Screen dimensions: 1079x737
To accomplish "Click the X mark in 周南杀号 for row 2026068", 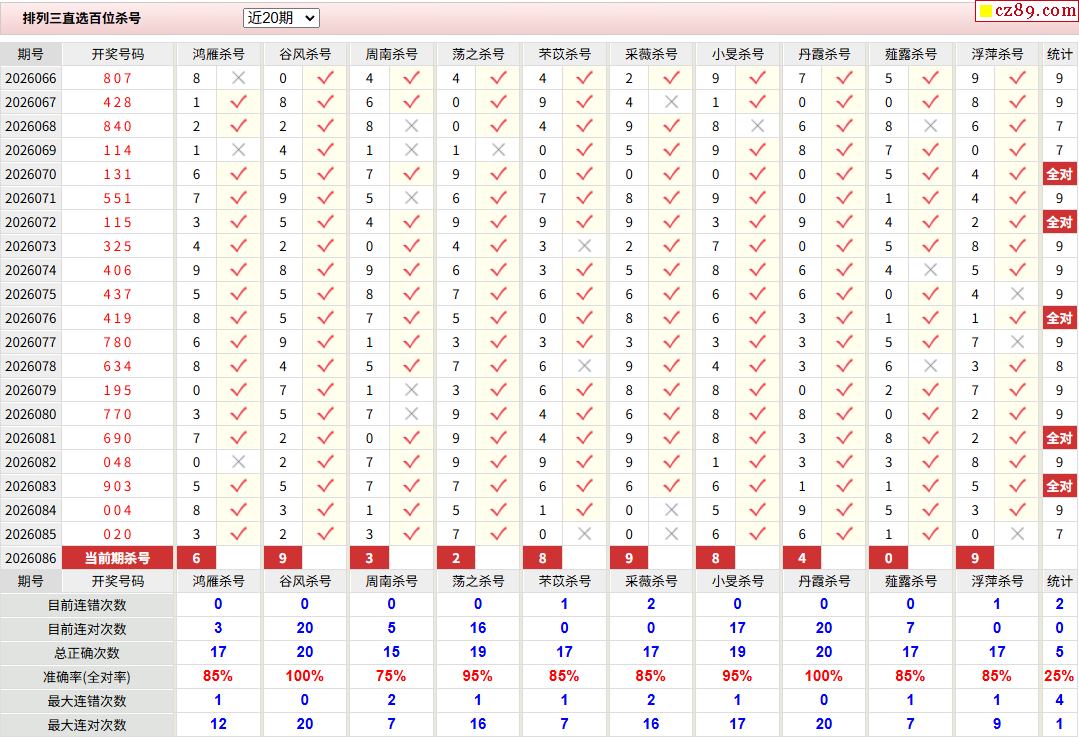I will (x=412, y=127).
